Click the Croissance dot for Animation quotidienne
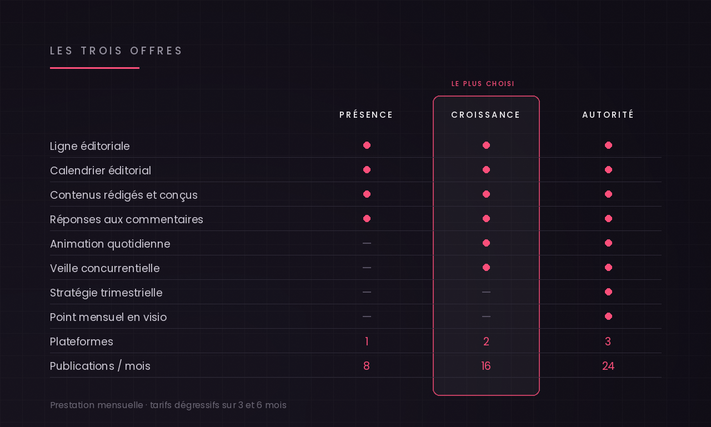 (x=486, y=243)
